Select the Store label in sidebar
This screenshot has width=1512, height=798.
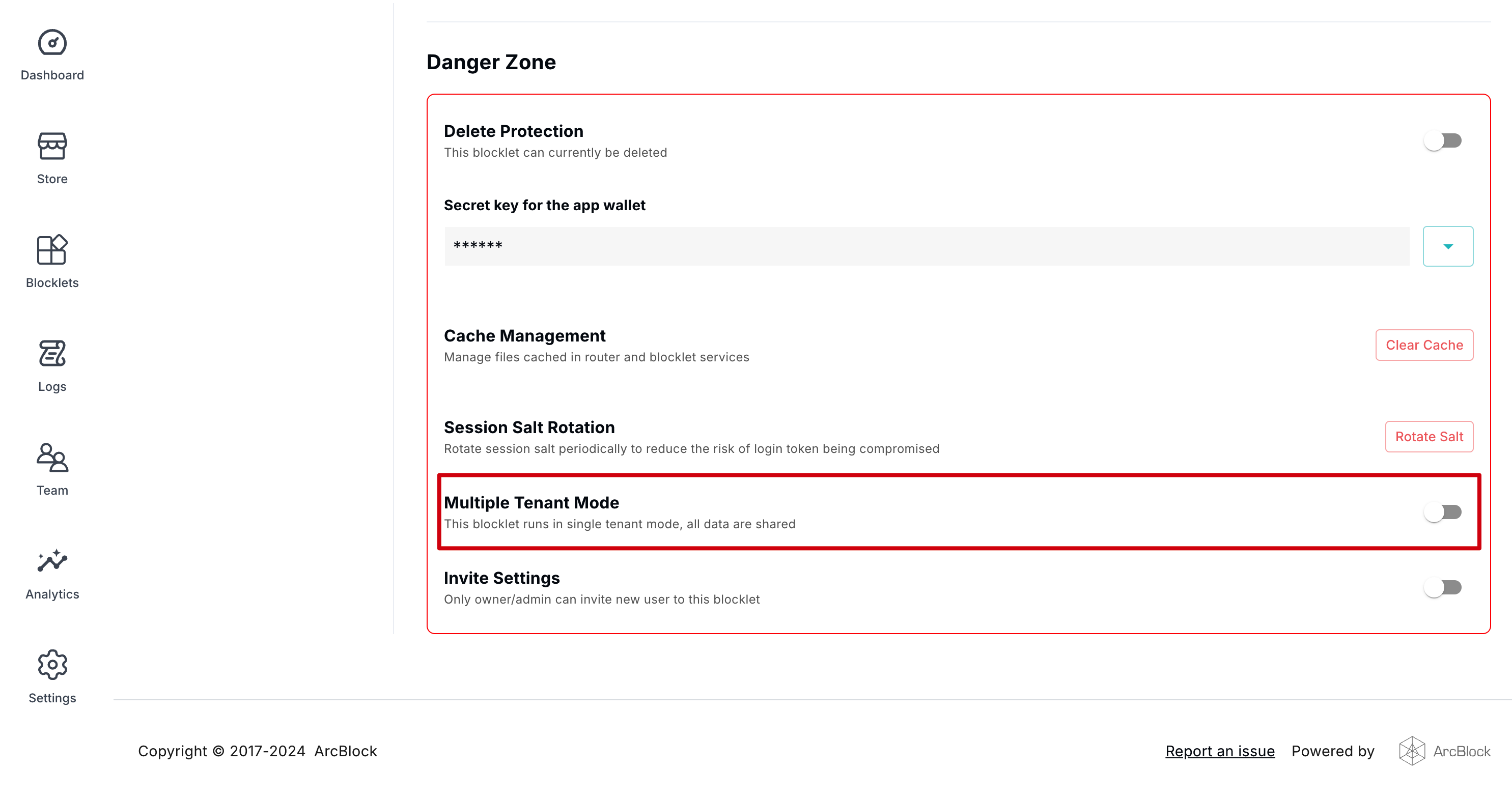[52, 179]
